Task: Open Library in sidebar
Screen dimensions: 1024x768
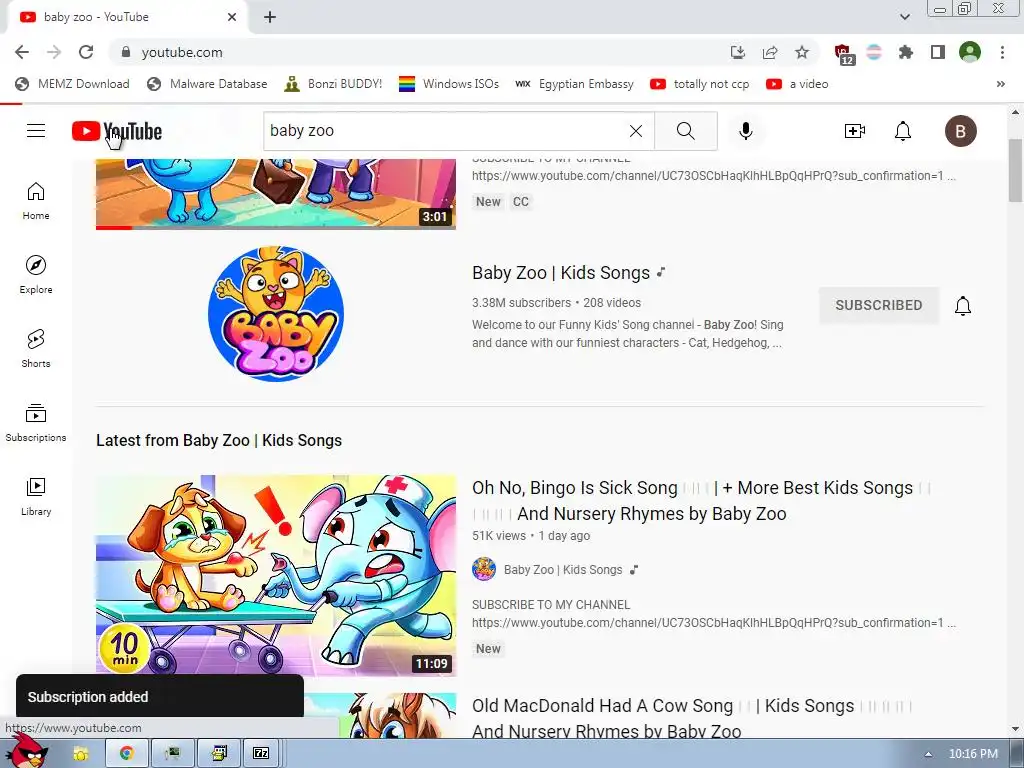Action: point(36,496)
